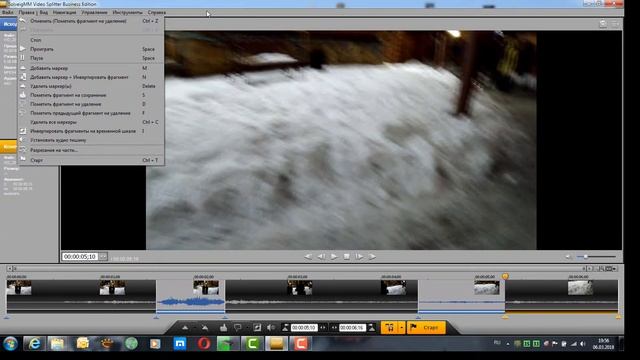Click the Add marker toolbar icon
Image resolution: width=640 pixels, height=360 pixels.
coord(185,328)
